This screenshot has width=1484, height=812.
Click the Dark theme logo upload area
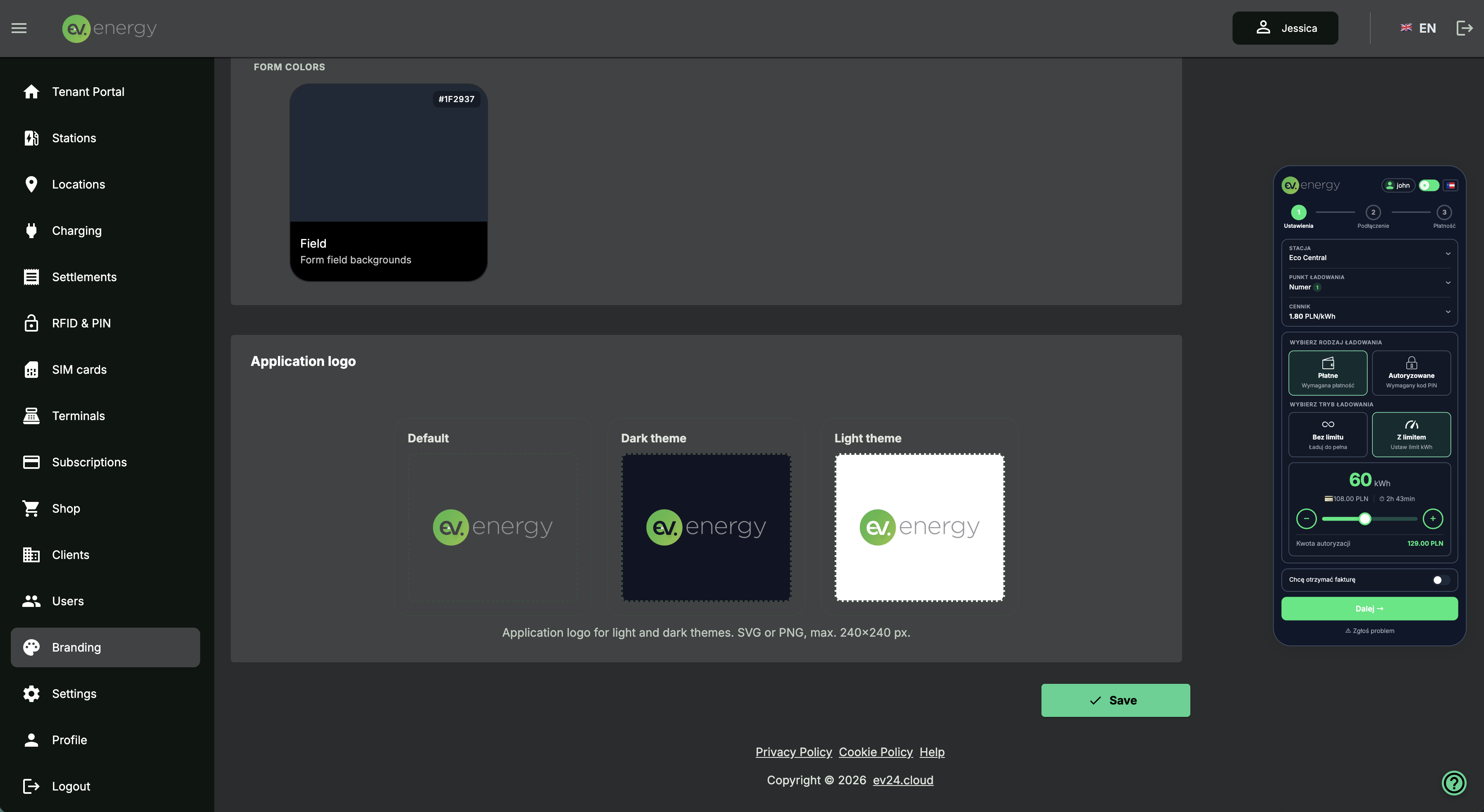click(706, 528)
